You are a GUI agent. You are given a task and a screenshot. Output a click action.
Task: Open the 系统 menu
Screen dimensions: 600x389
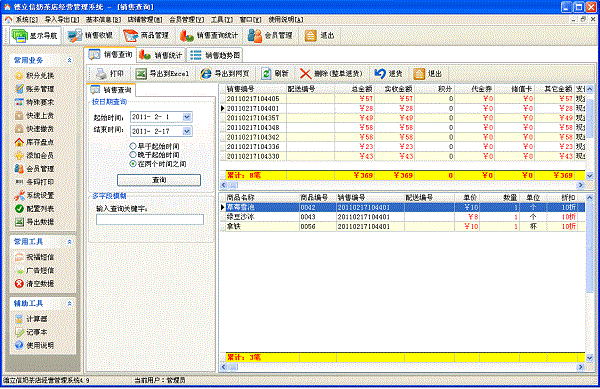tap(26, 19)
